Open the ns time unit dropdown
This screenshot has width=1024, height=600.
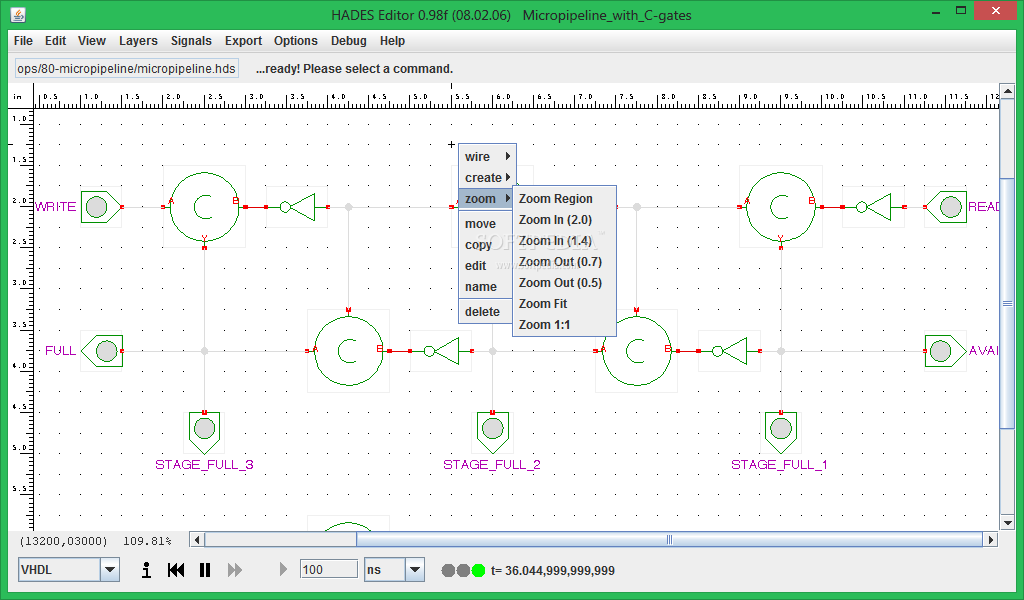(x=415, y=570)
